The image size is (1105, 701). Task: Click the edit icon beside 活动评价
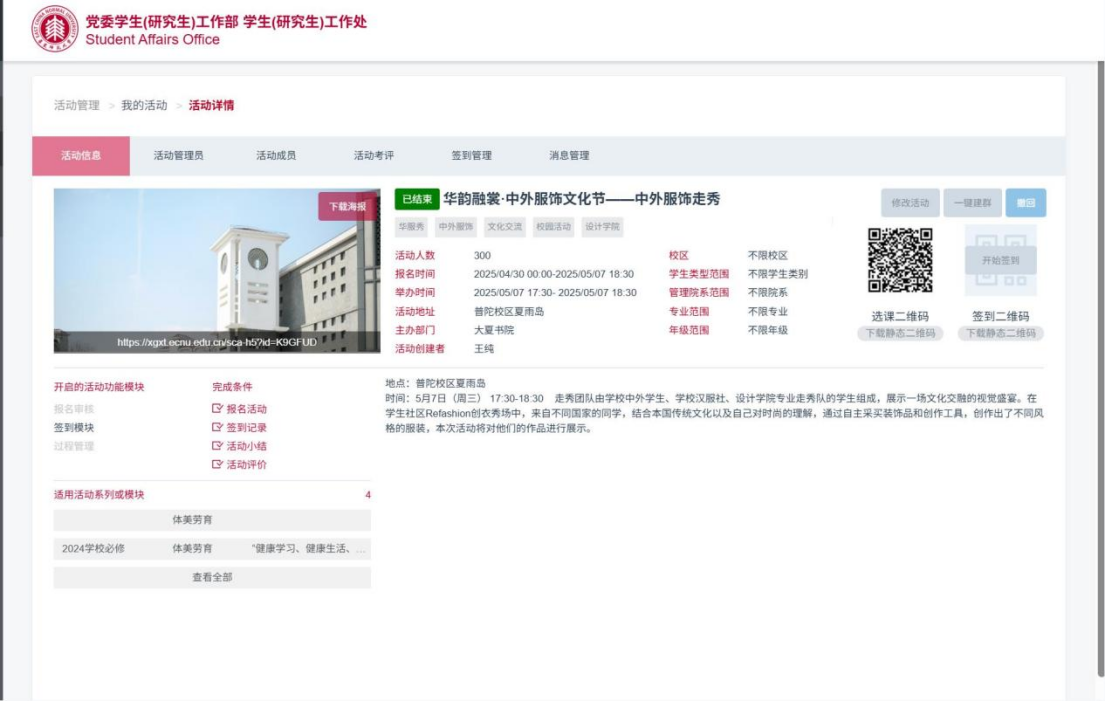(218, 465)
